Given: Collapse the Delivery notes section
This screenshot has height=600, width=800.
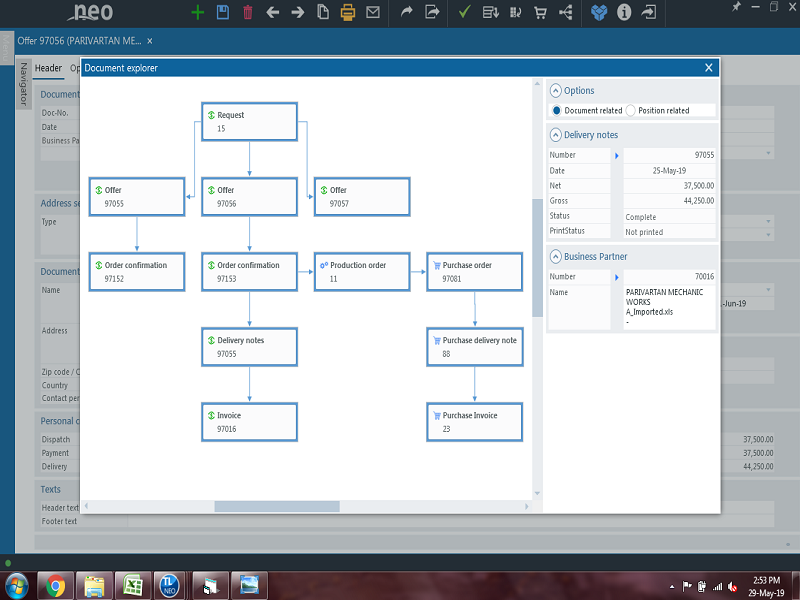Looking at the screenshot, I should [556, 134].
